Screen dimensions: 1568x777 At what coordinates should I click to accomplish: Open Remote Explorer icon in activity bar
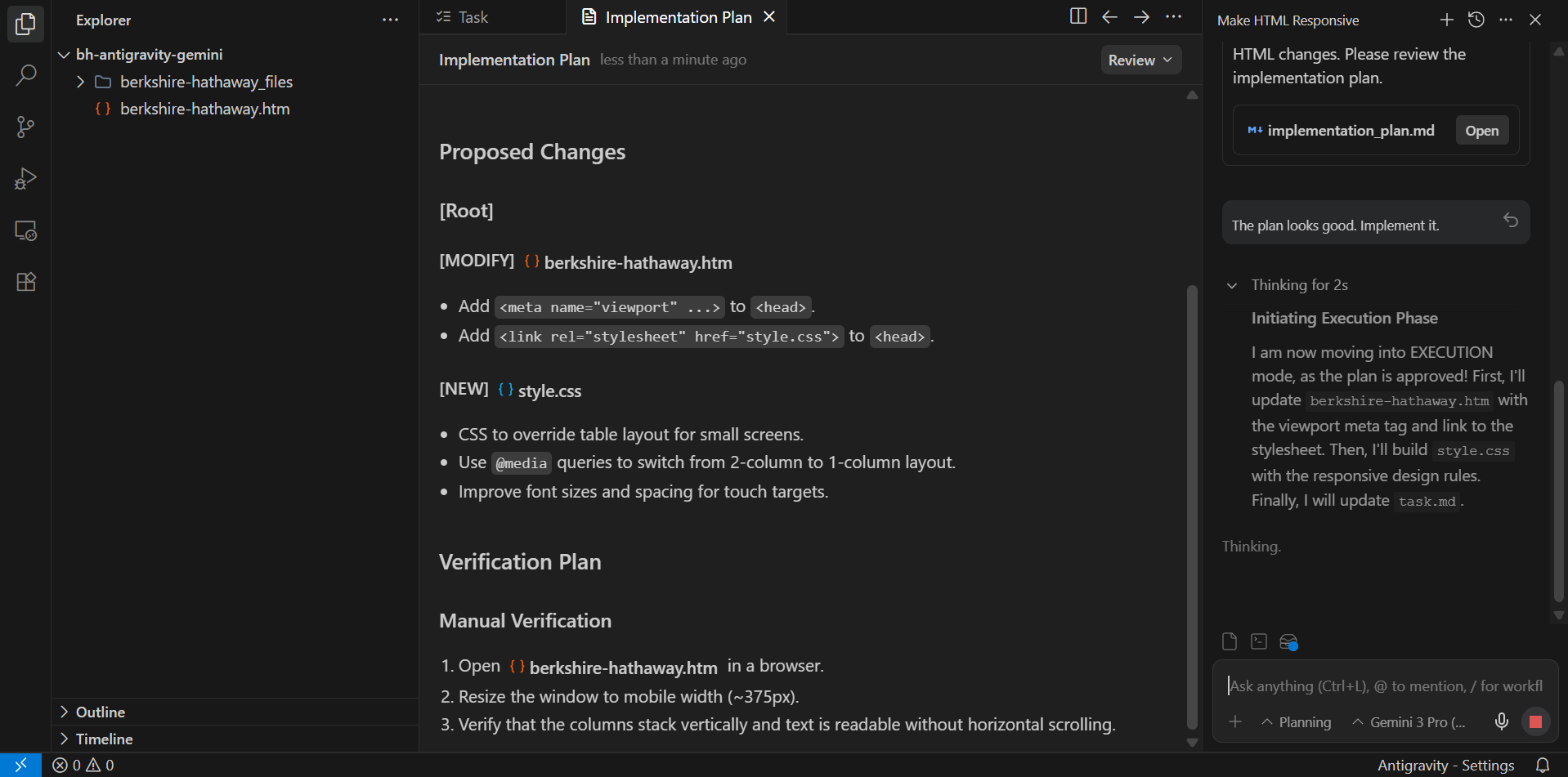click(x=25, y=231)
